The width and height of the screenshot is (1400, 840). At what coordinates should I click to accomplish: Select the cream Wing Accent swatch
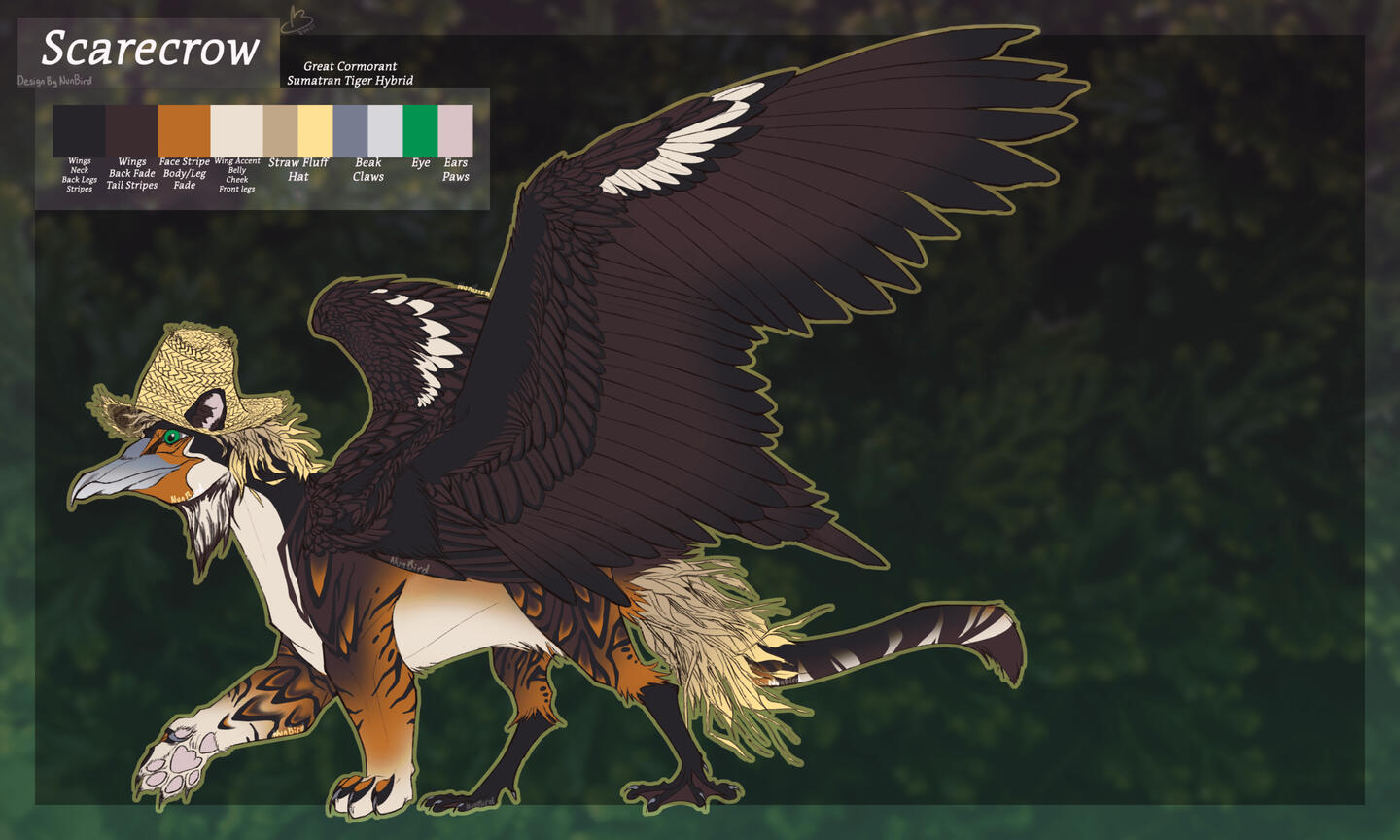[x=236, y=130]
